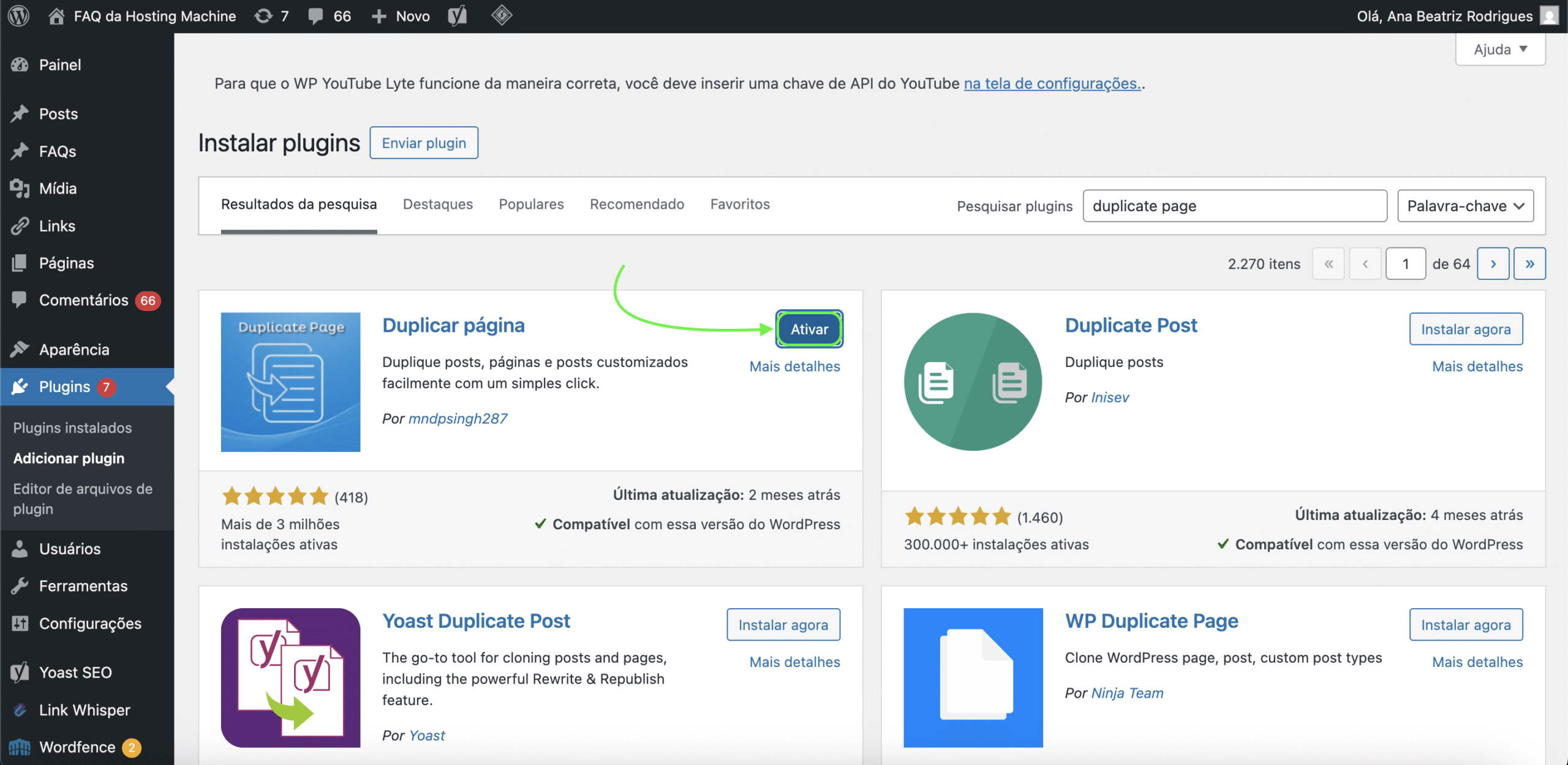Image resolution: width=1568 pixels, height=765 pixels.
Task: Activate the Duplicar página plugin
Action: (x=809, y=330)
